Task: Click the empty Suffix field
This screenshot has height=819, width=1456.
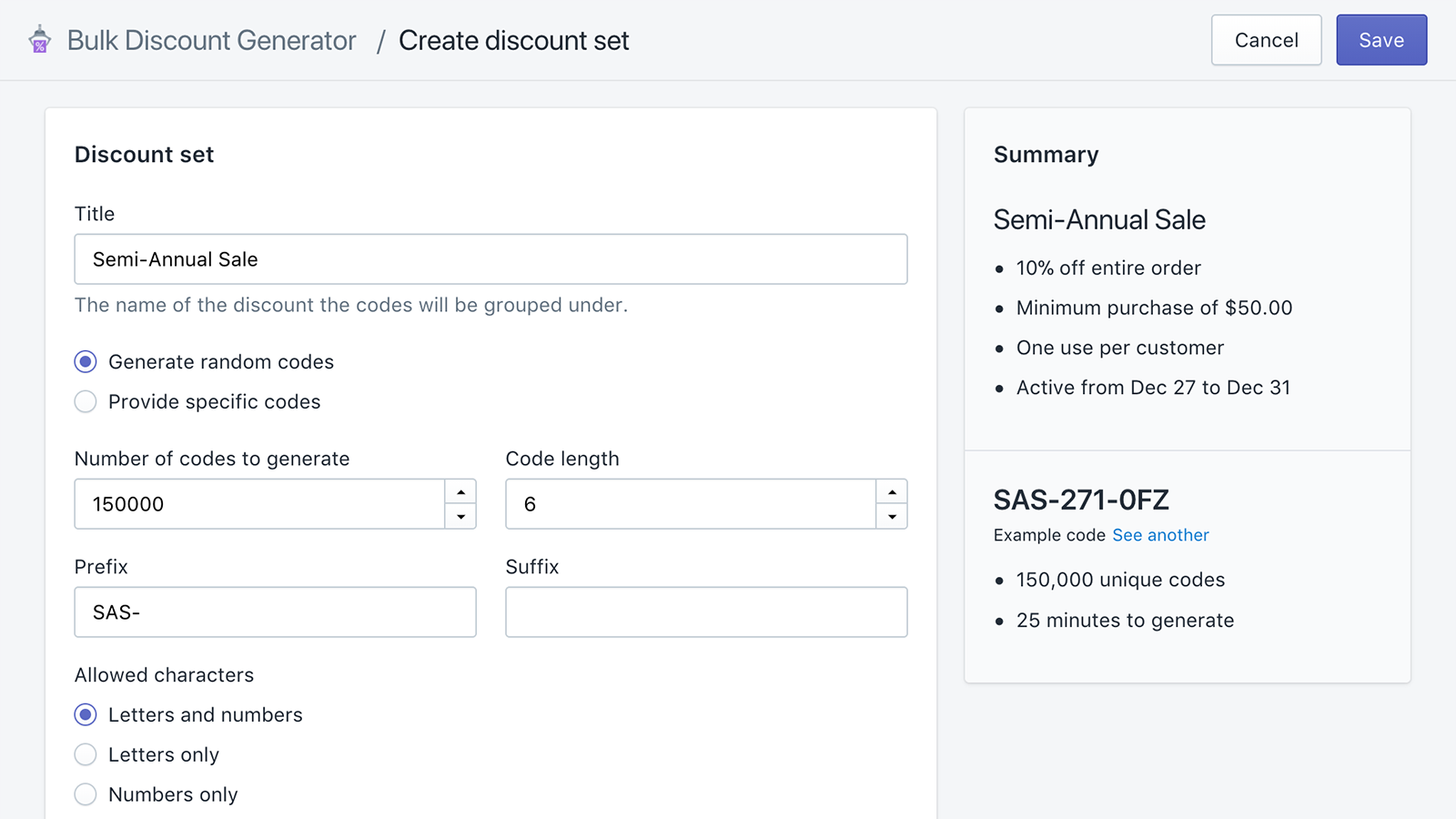Action: pyautogui.click(x=706, y=612)
